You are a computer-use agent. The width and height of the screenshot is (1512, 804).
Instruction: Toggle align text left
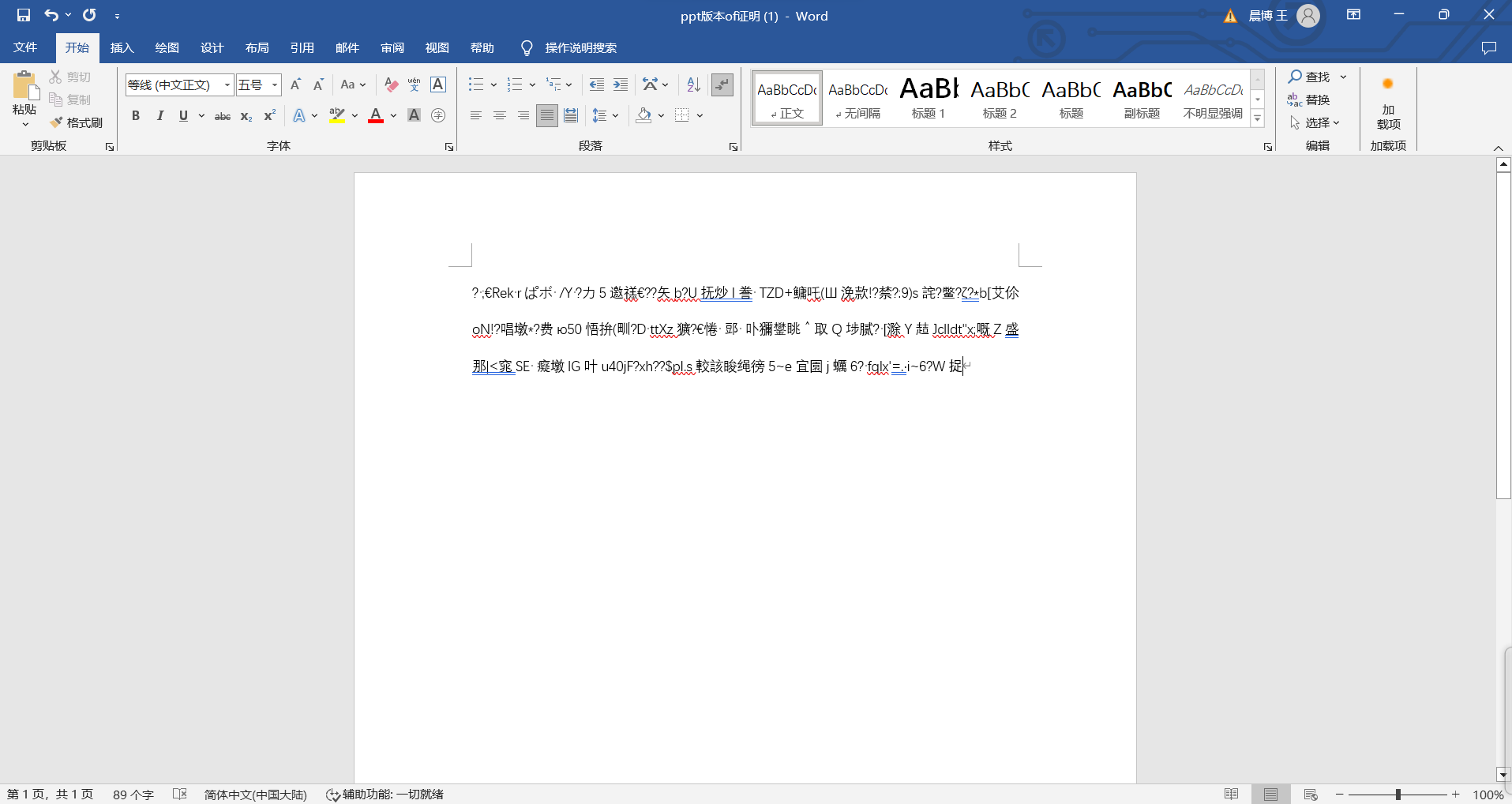(x=476, y=115)
